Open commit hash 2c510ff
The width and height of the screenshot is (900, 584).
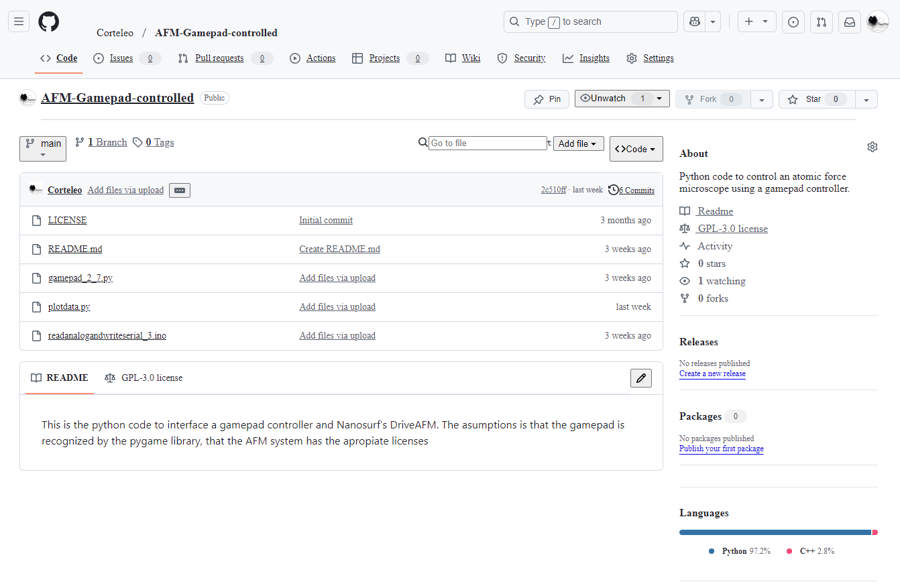coord(553,189)
